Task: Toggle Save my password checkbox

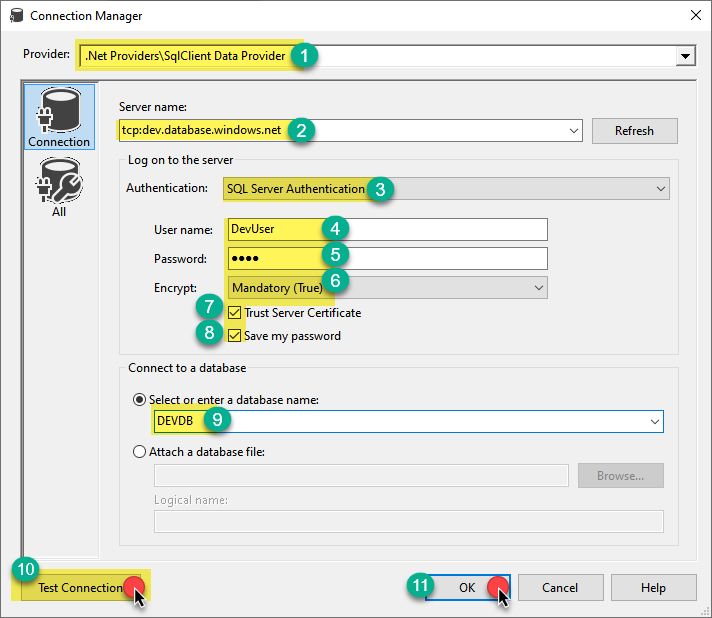Action: (234, 336)
